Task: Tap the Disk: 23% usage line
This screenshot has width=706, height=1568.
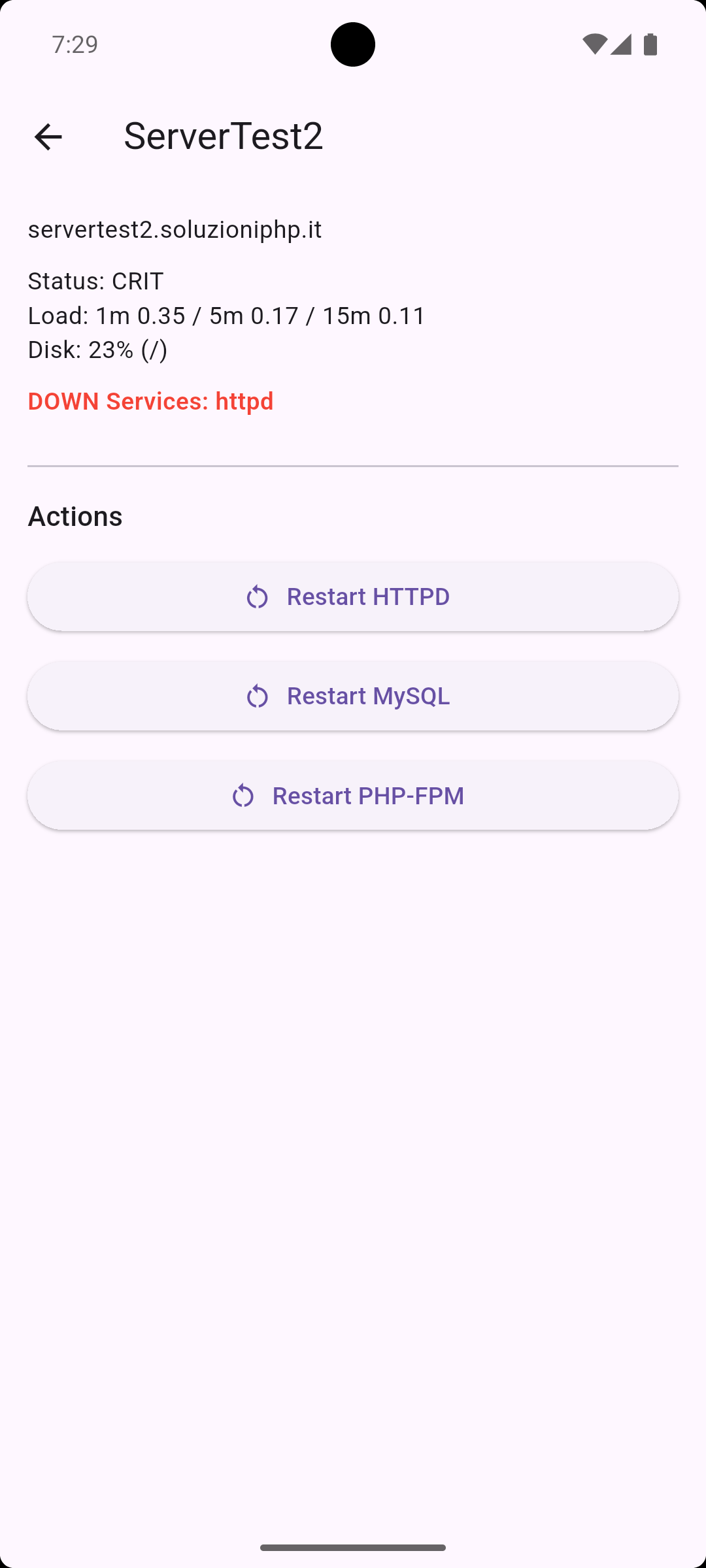Action: pyautogui.click(x=97, y=350)
